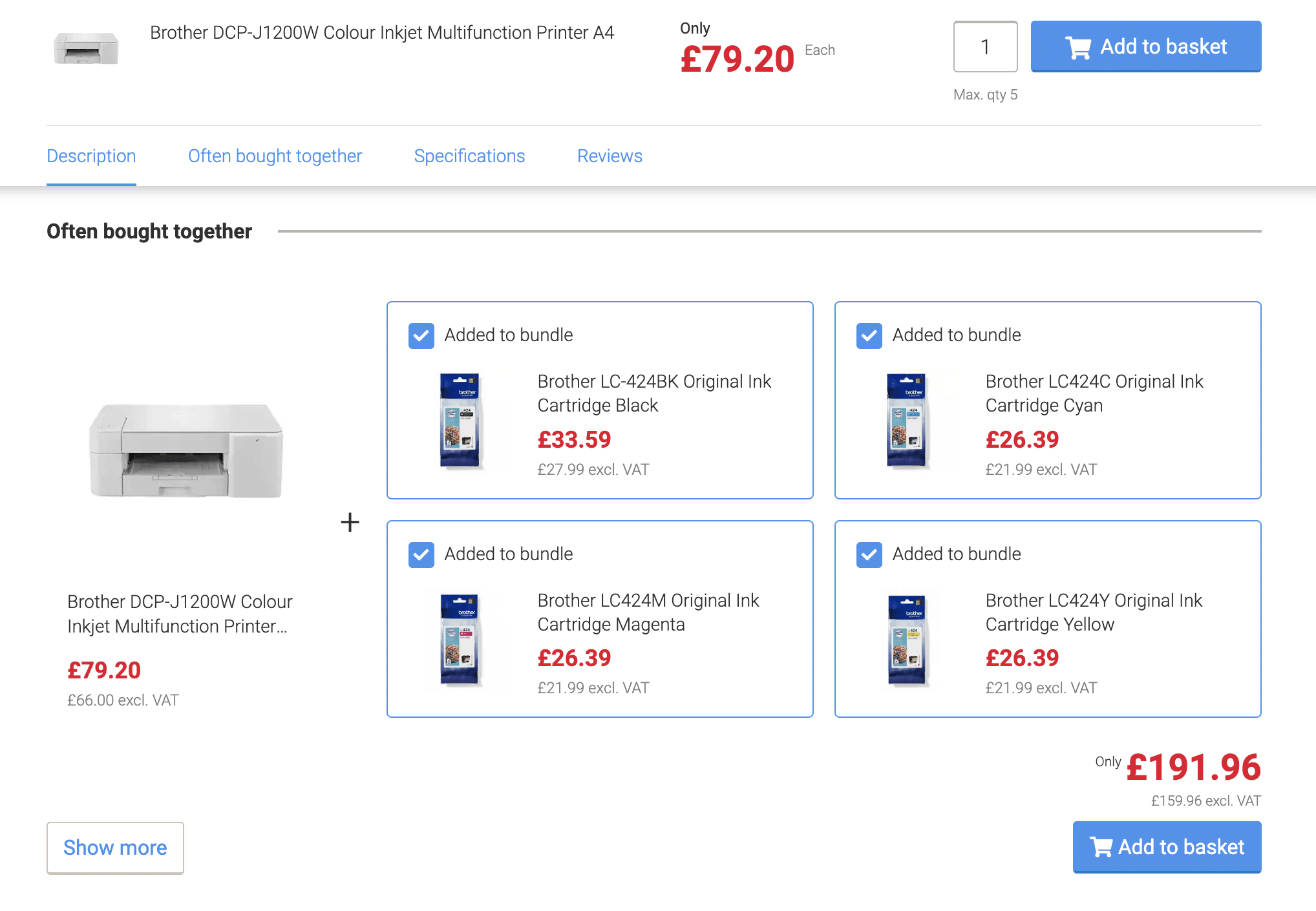Open the Brother LC424Y Yellow cartridge link

(x=1094, y=612)
